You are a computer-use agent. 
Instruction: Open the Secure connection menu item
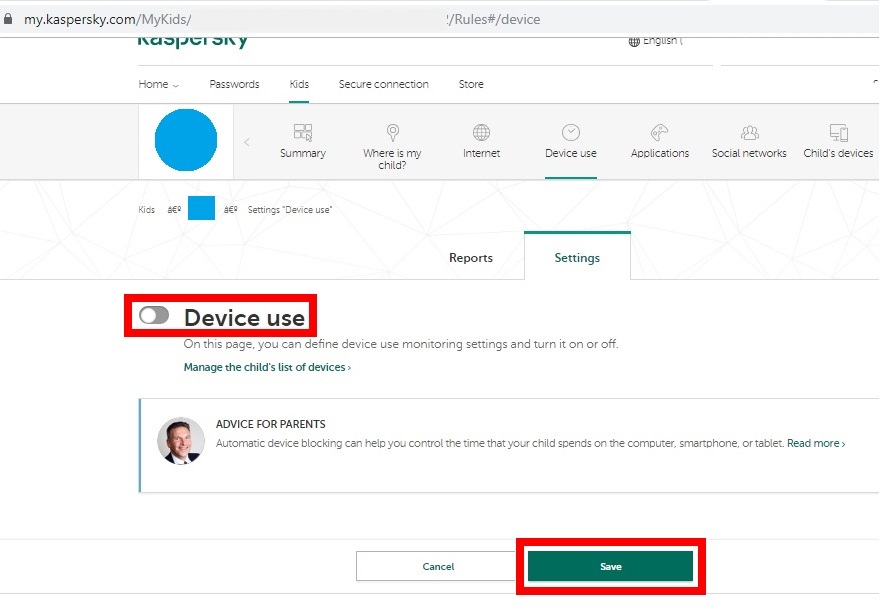click(x=383, y=84)
